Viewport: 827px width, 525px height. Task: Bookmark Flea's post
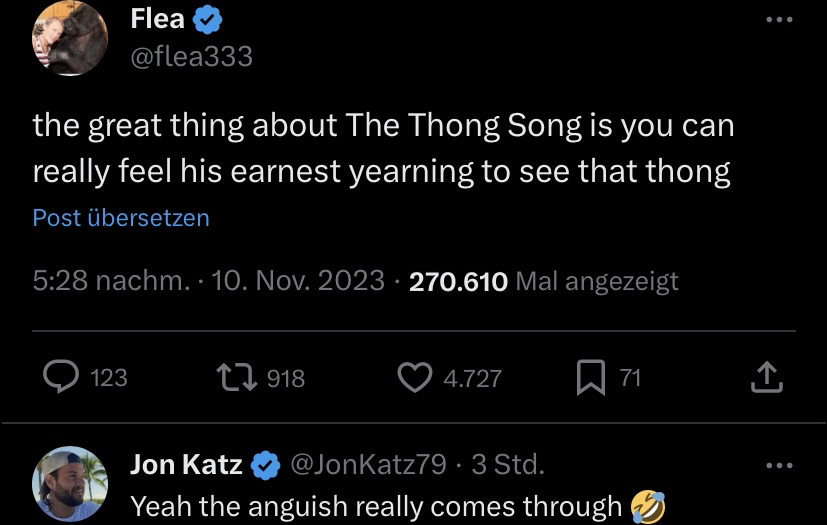pos(590,377)
